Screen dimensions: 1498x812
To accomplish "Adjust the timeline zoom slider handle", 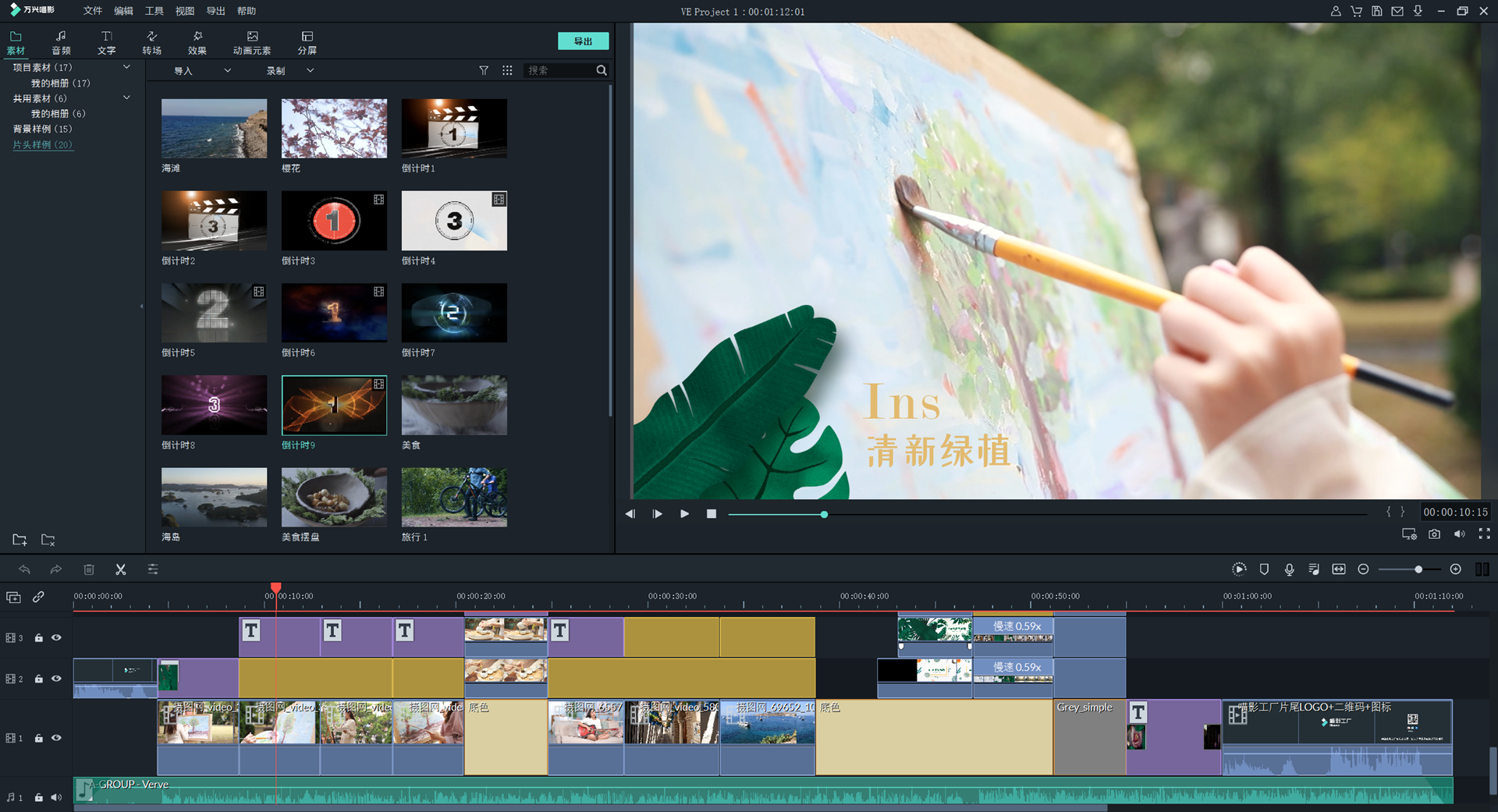I will point(1418,569).
